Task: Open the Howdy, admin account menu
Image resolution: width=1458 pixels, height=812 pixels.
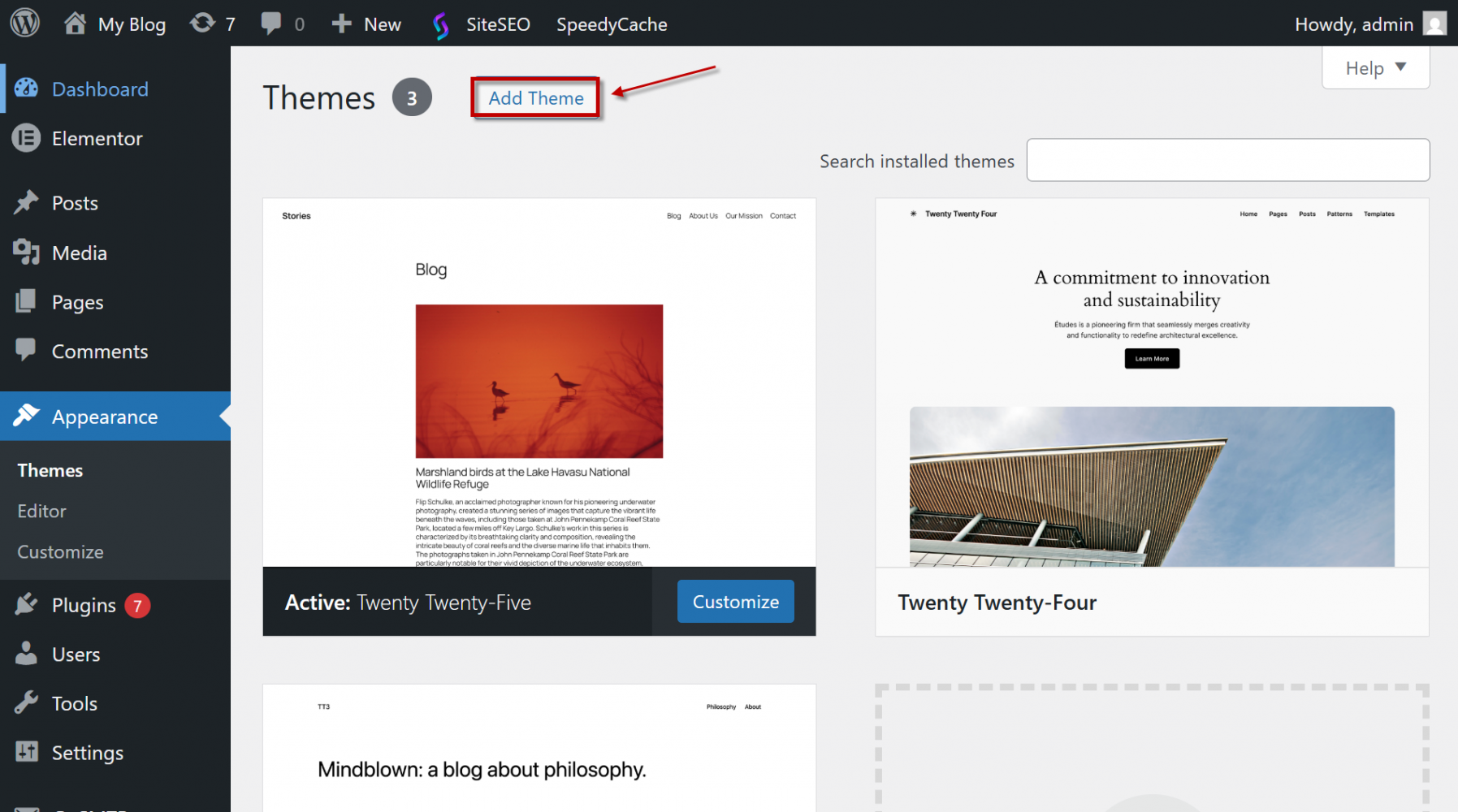Action: click(x=1353, y=24)
